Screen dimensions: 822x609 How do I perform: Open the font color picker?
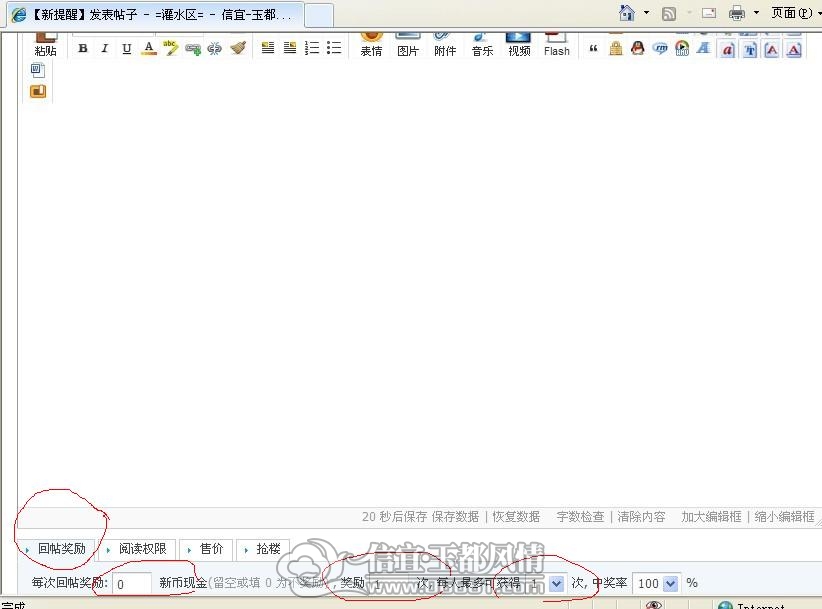(149, 49)
